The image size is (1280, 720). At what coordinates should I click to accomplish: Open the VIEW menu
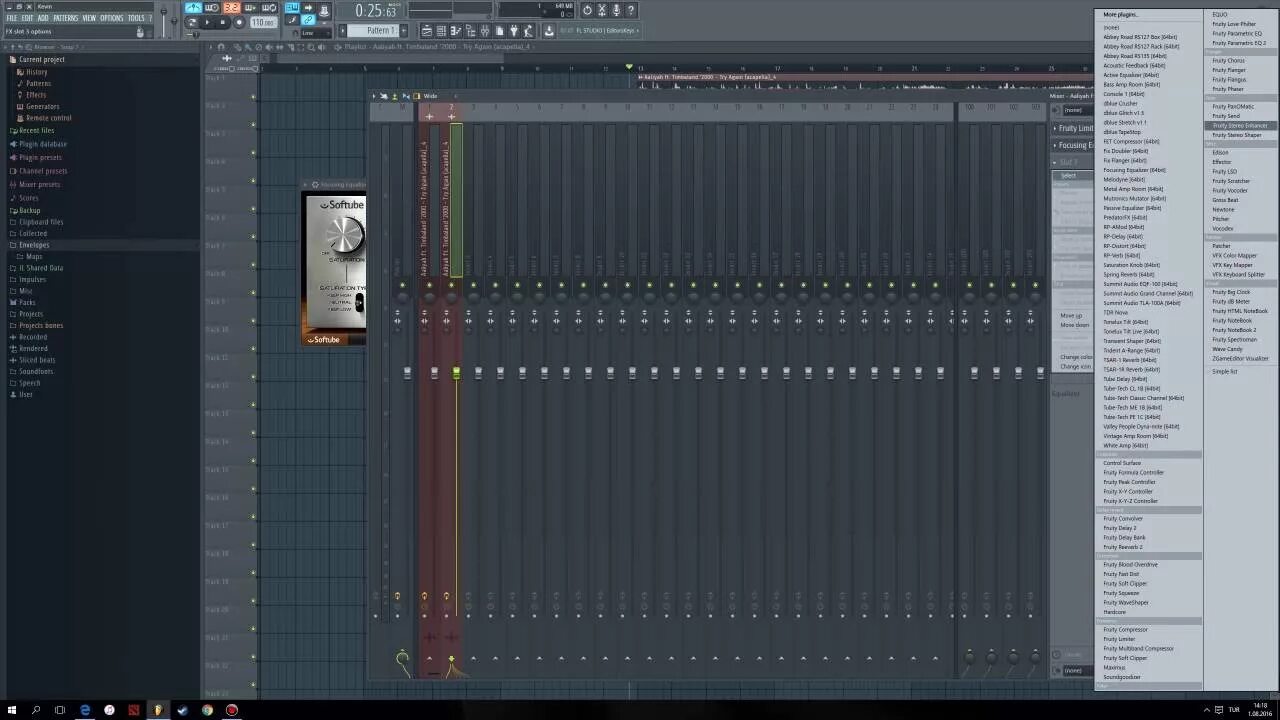click(x=89, y=18)
